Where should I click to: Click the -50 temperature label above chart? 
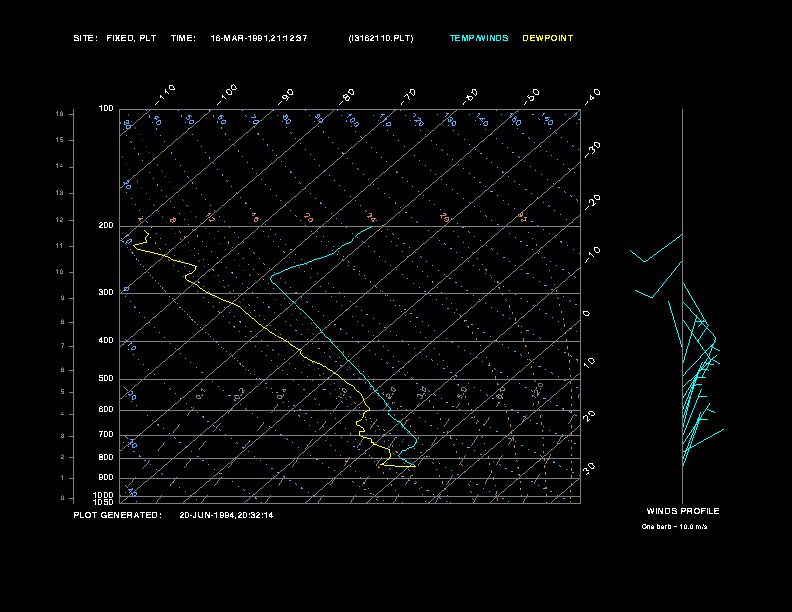[531, 97]
